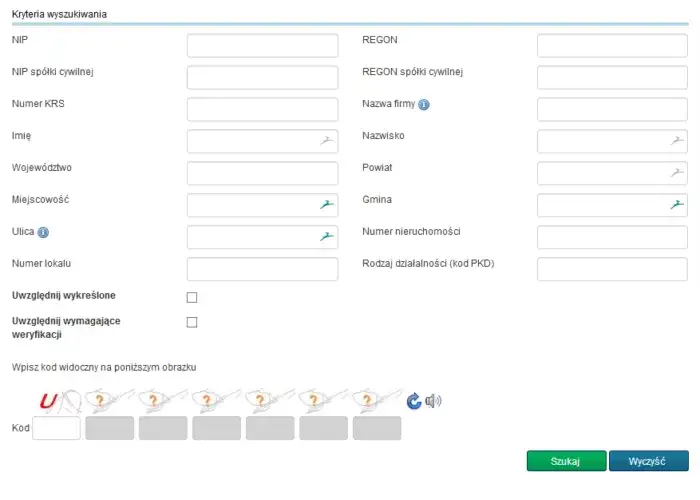Viewport: 700px width, 500px height.
Task: Play the audio captcha speaker icon
Action: (433, 401)
